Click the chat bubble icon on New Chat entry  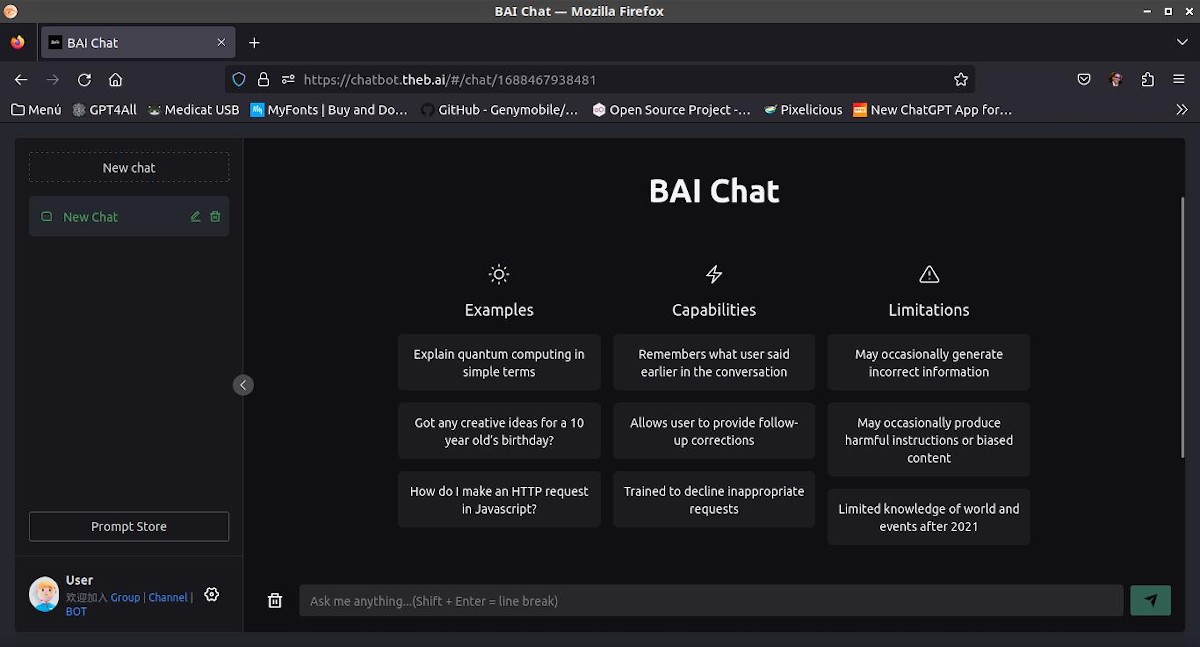(46, 216)
